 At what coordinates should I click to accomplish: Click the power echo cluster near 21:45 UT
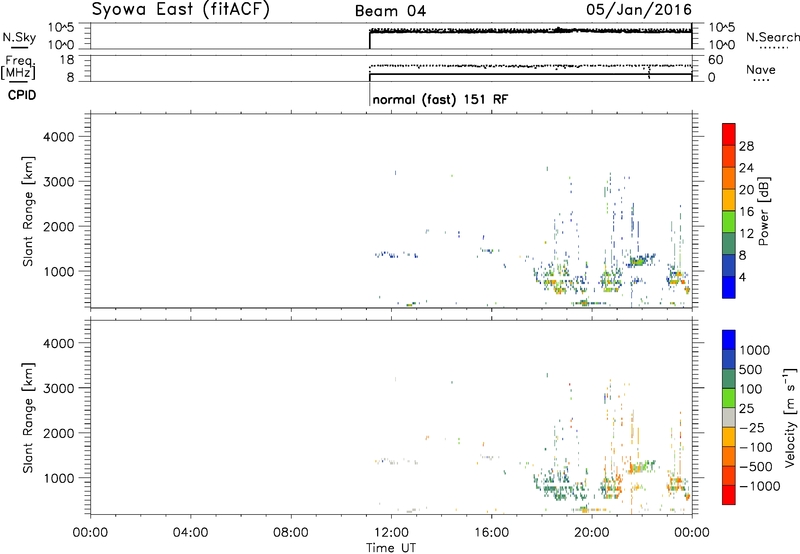click(x=641, y=260)
